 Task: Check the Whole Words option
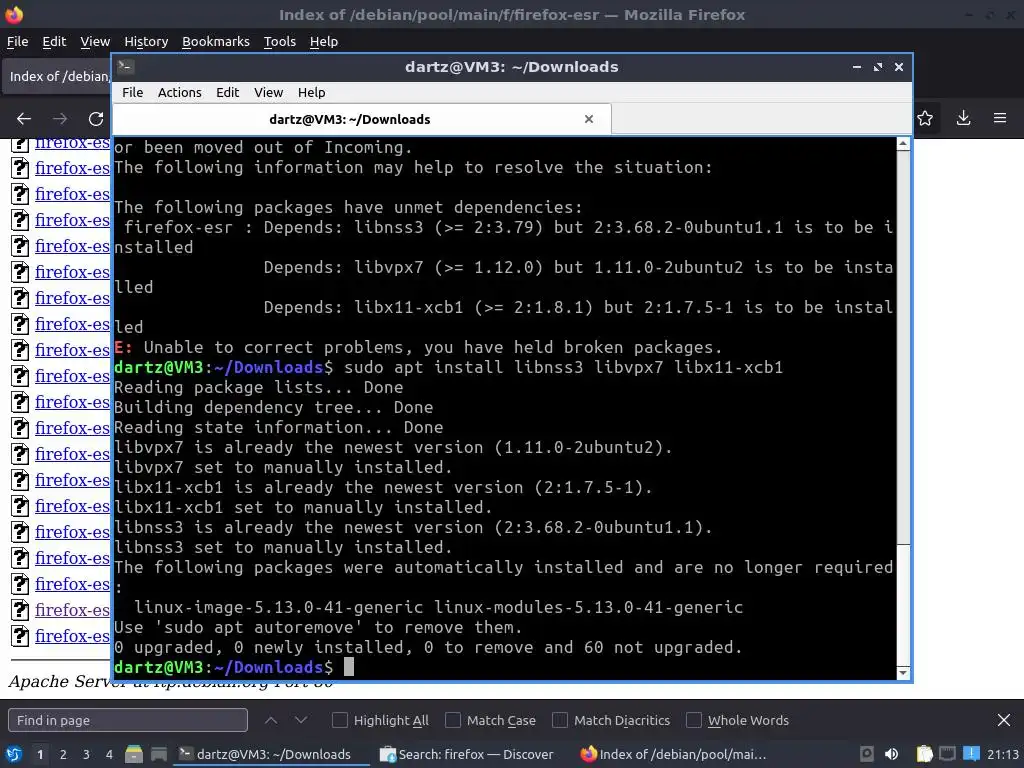[694, 720]
